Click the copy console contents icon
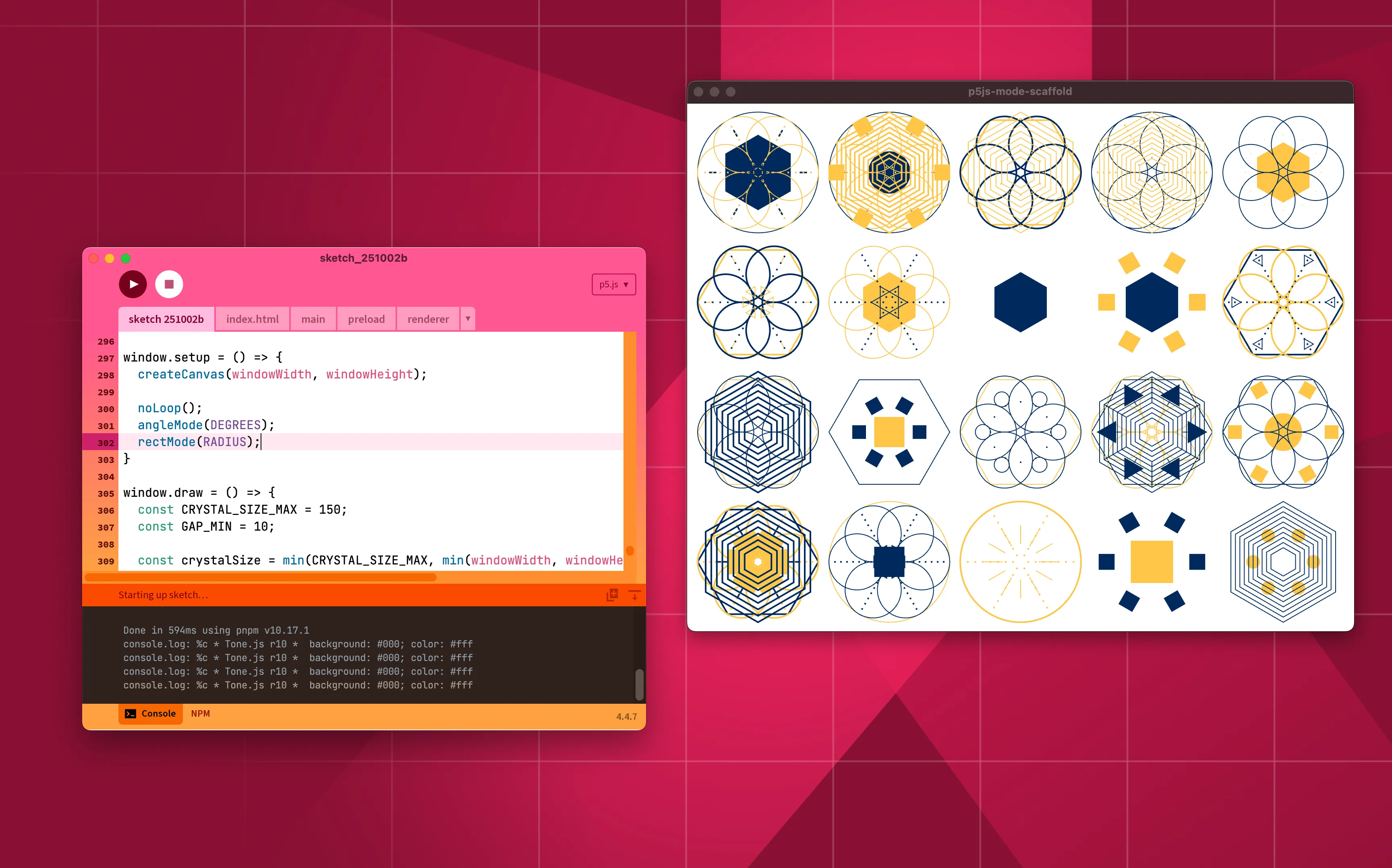The width and height of the screenshot is (1392, 868). 612,595
